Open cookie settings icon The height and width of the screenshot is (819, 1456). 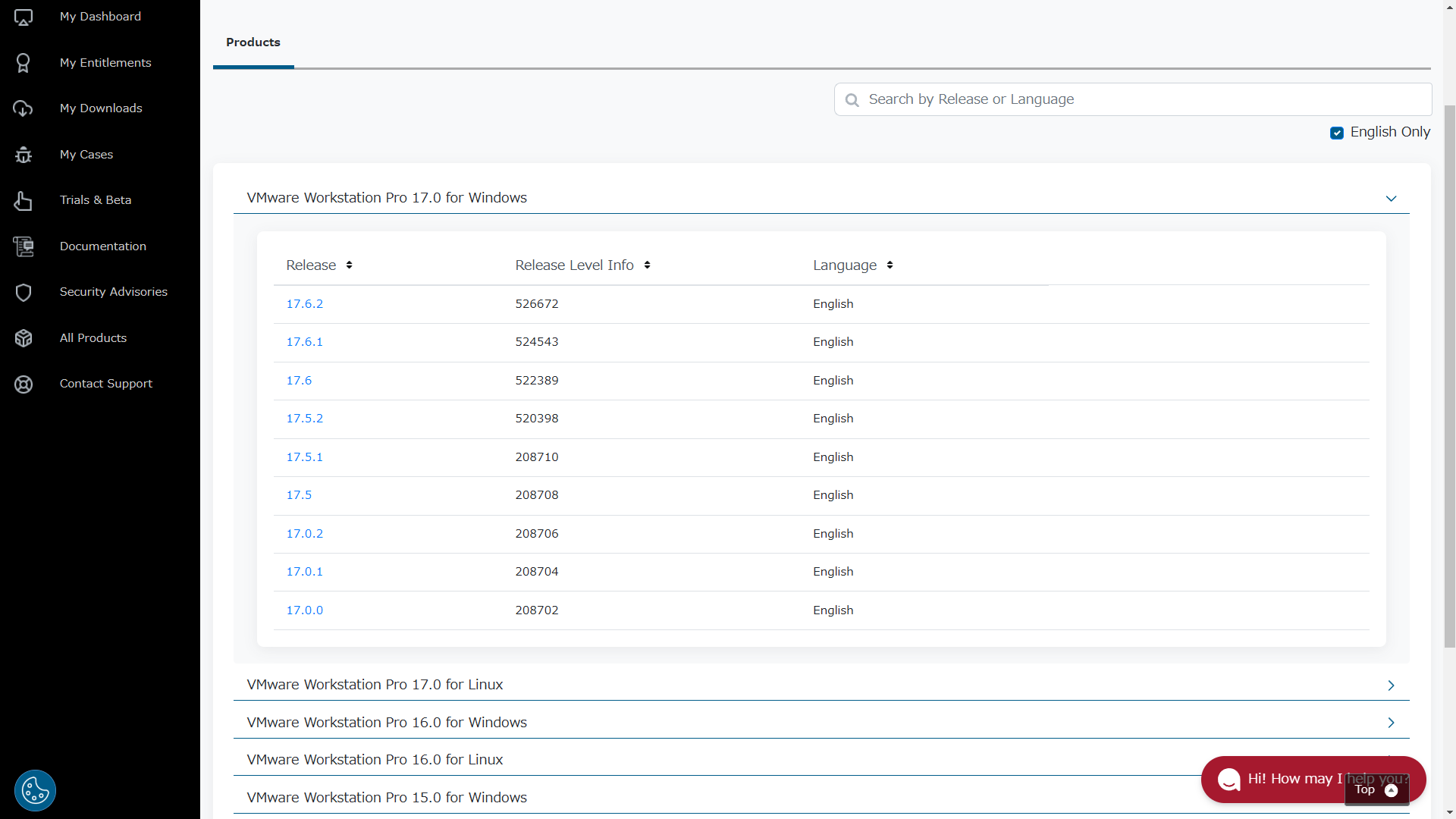(35, 790)
